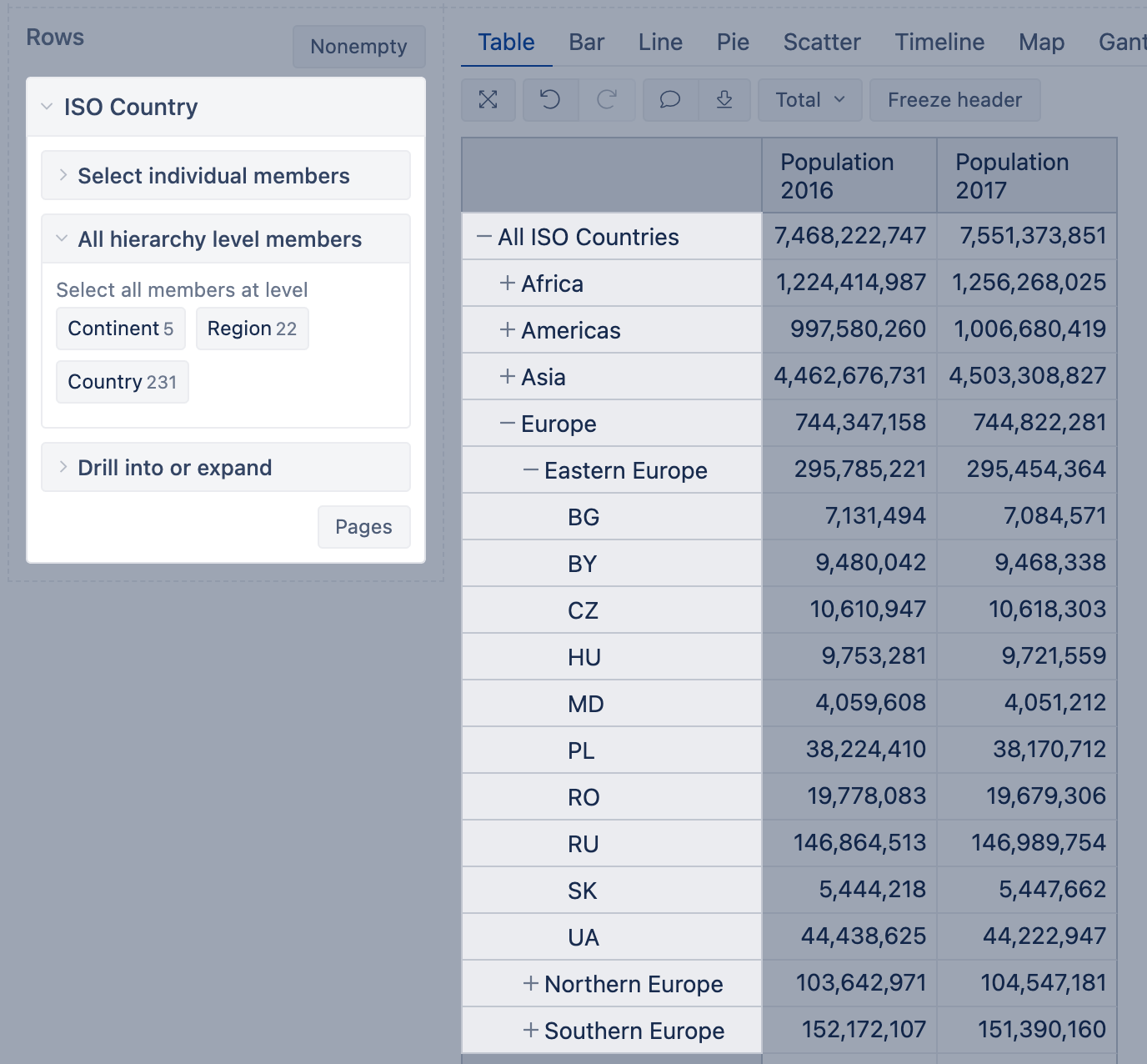Click the export download icon
The height and width of the screenshot is (1064, 1147).
(724, 100)
